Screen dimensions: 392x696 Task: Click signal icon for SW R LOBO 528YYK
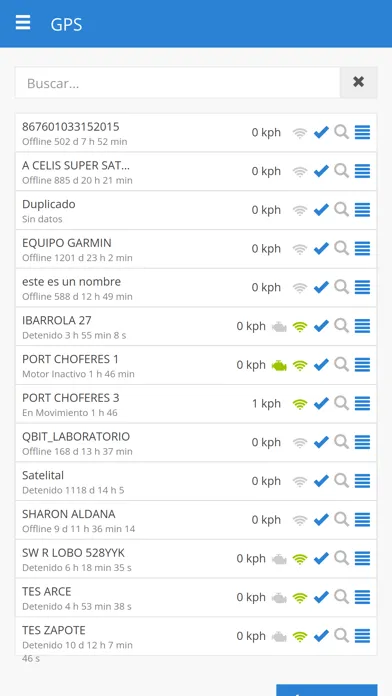point(300,559)
